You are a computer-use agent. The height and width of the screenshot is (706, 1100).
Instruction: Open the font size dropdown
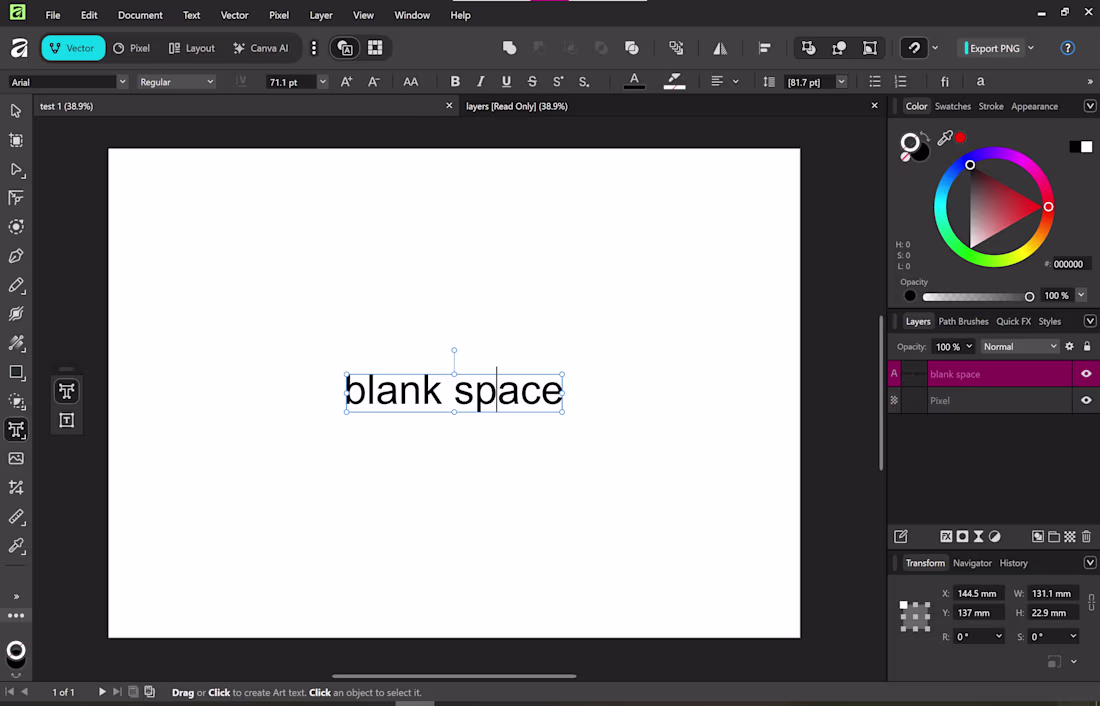[322, 82]
